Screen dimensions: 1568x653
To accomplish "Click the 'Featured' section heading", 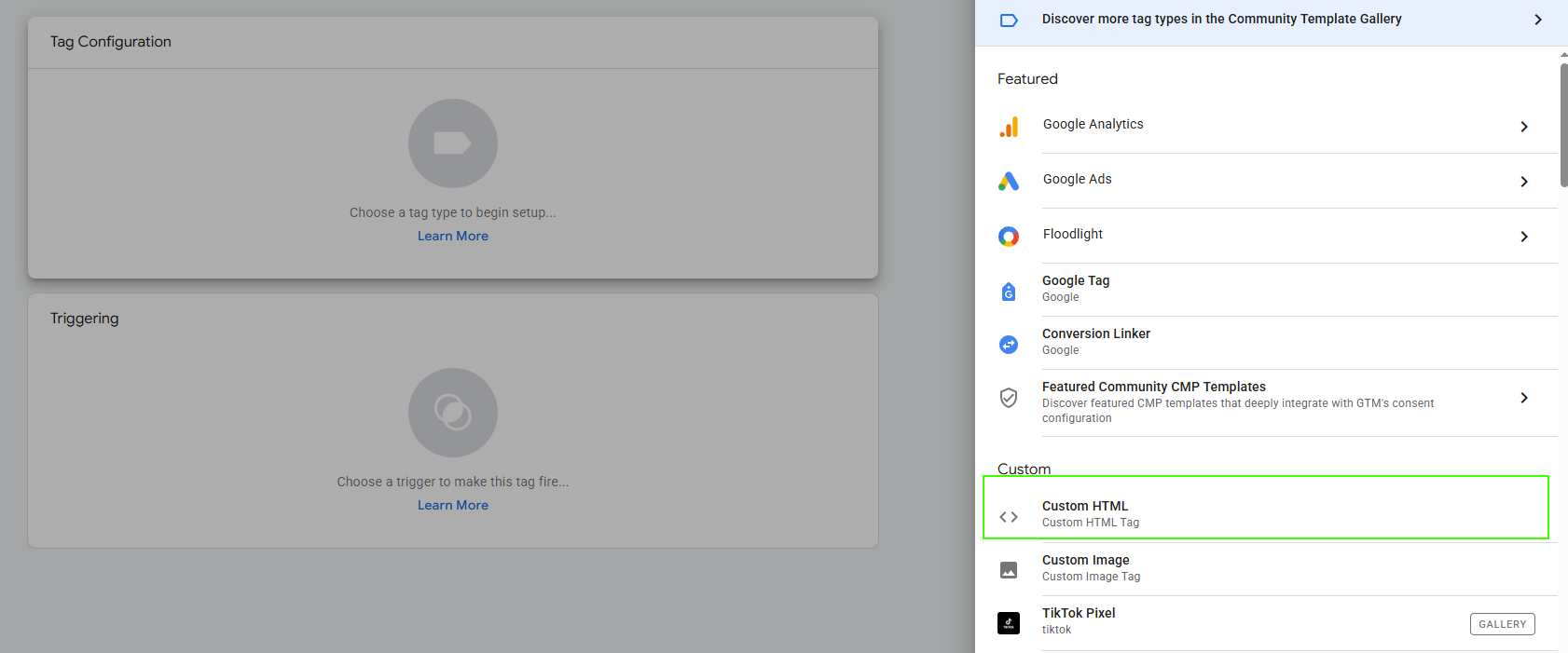I will (x=1027, y=79).
